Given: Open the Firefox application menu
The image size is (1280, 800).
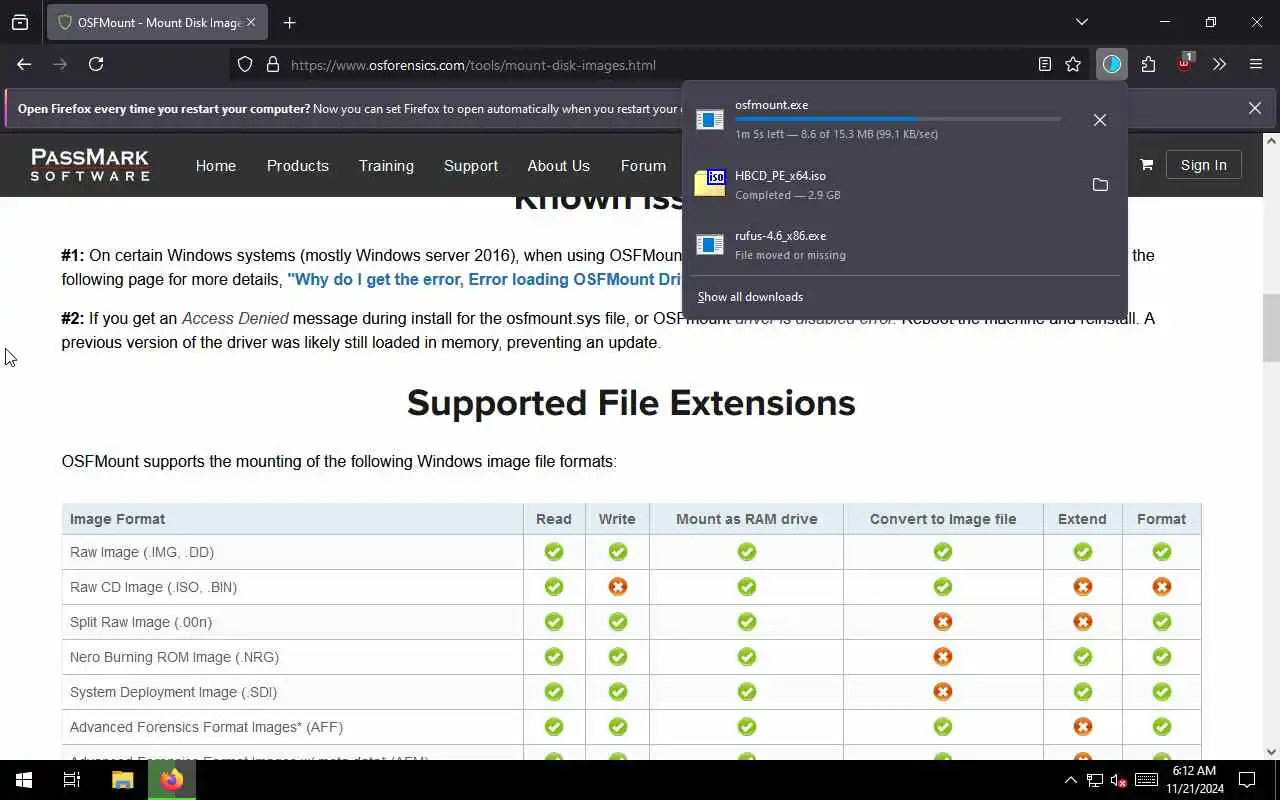Looking at the screenshot, I should click(1256, 64).
